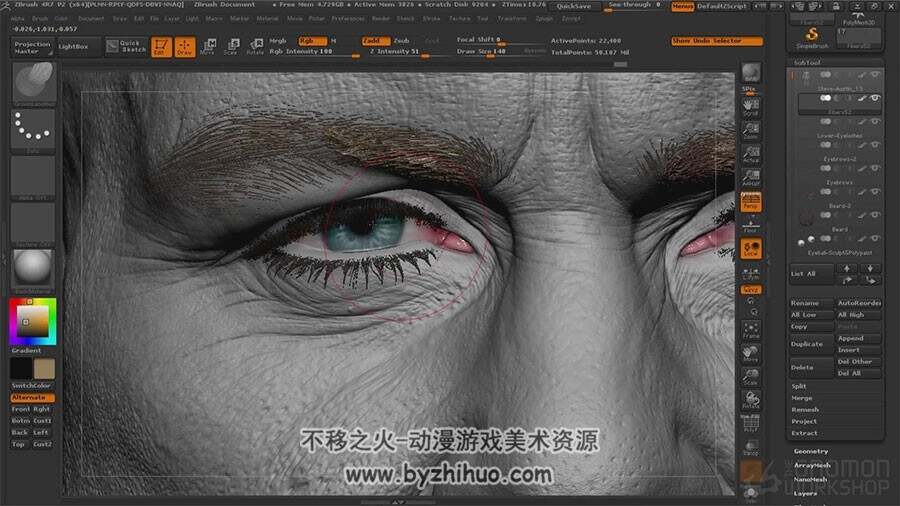The height and width of the screenshot is (506, 900).
Task: Toggle eye visibility of selected Beard subtool
Action: 875,98
